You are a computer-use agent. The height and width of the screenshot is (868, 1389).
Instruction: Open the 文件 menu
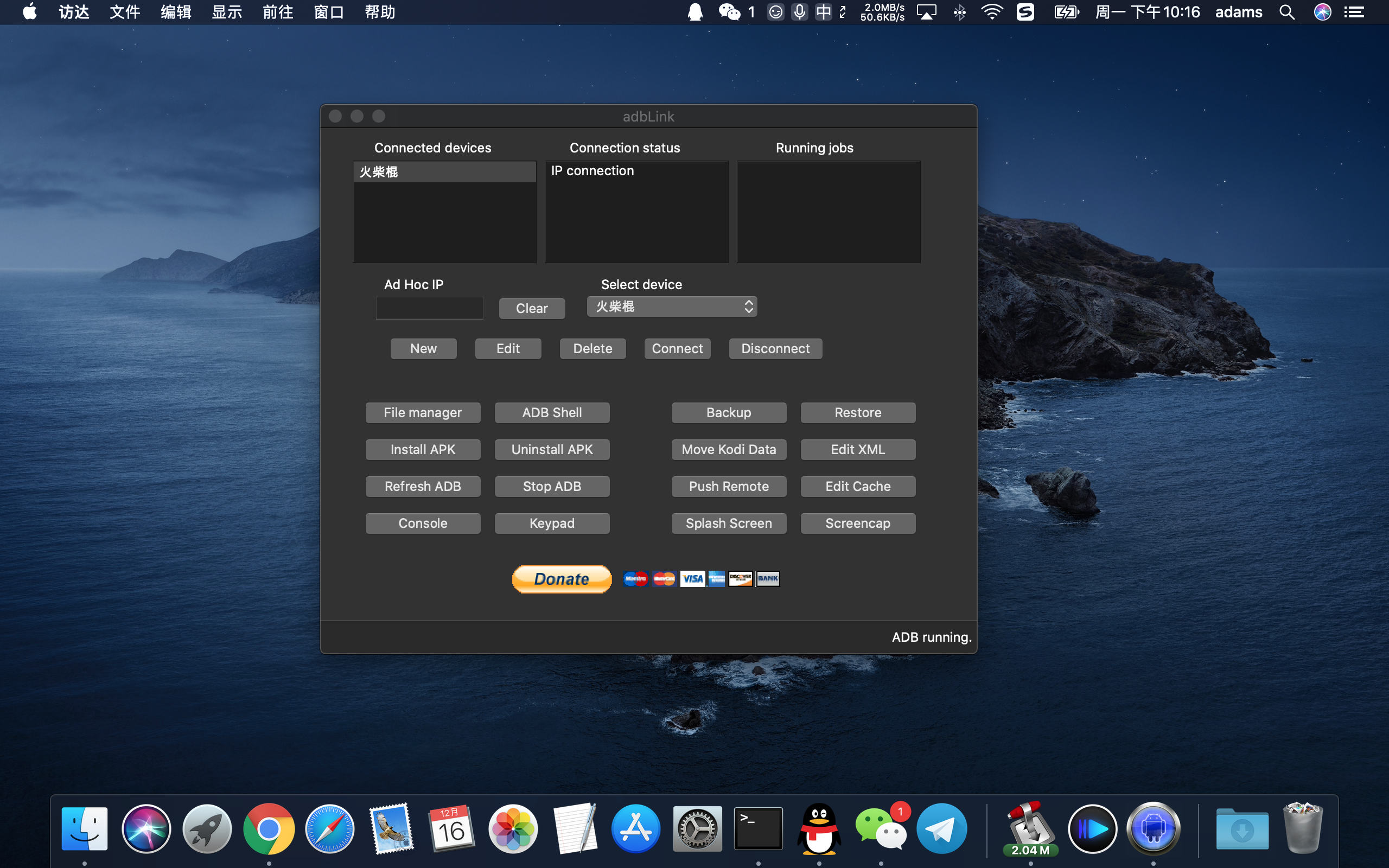(125, 12)
